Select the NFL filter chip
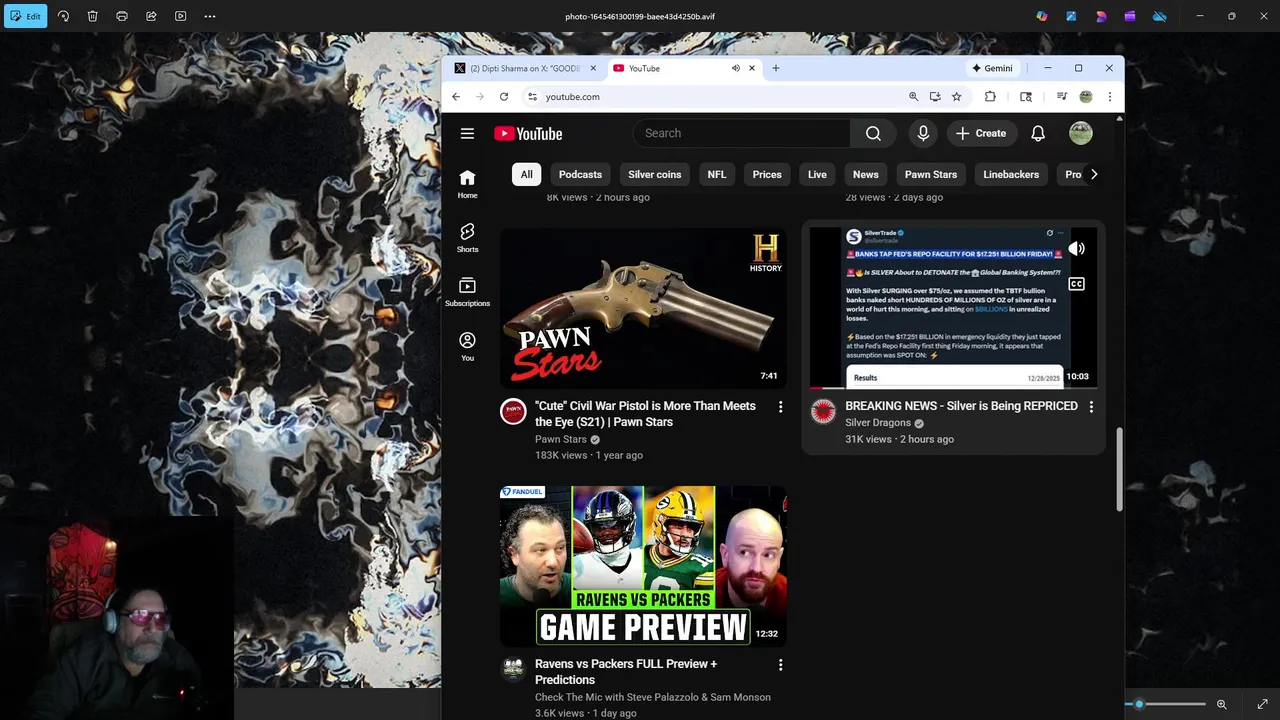Image resolution: width=1280 pixels, height=720 pixels. click(717, 174)
